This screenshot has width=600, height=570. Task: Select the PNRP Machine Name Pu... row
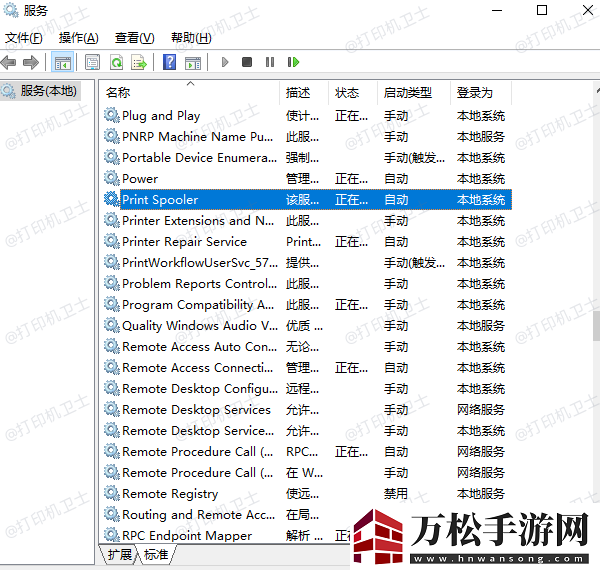pos(308,137)
